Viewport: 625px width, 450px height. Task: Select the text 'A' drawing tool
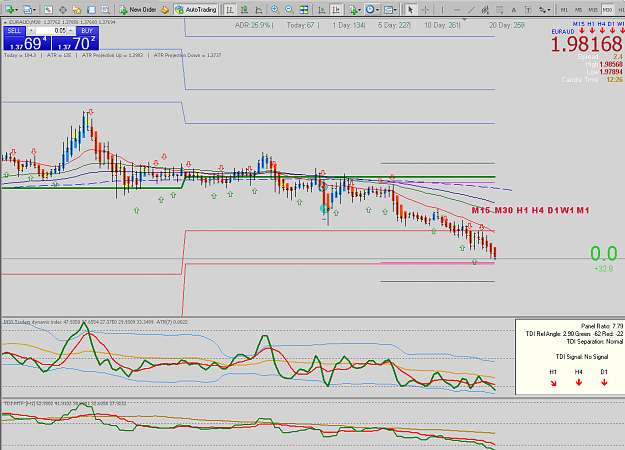[x=513, y=10]
